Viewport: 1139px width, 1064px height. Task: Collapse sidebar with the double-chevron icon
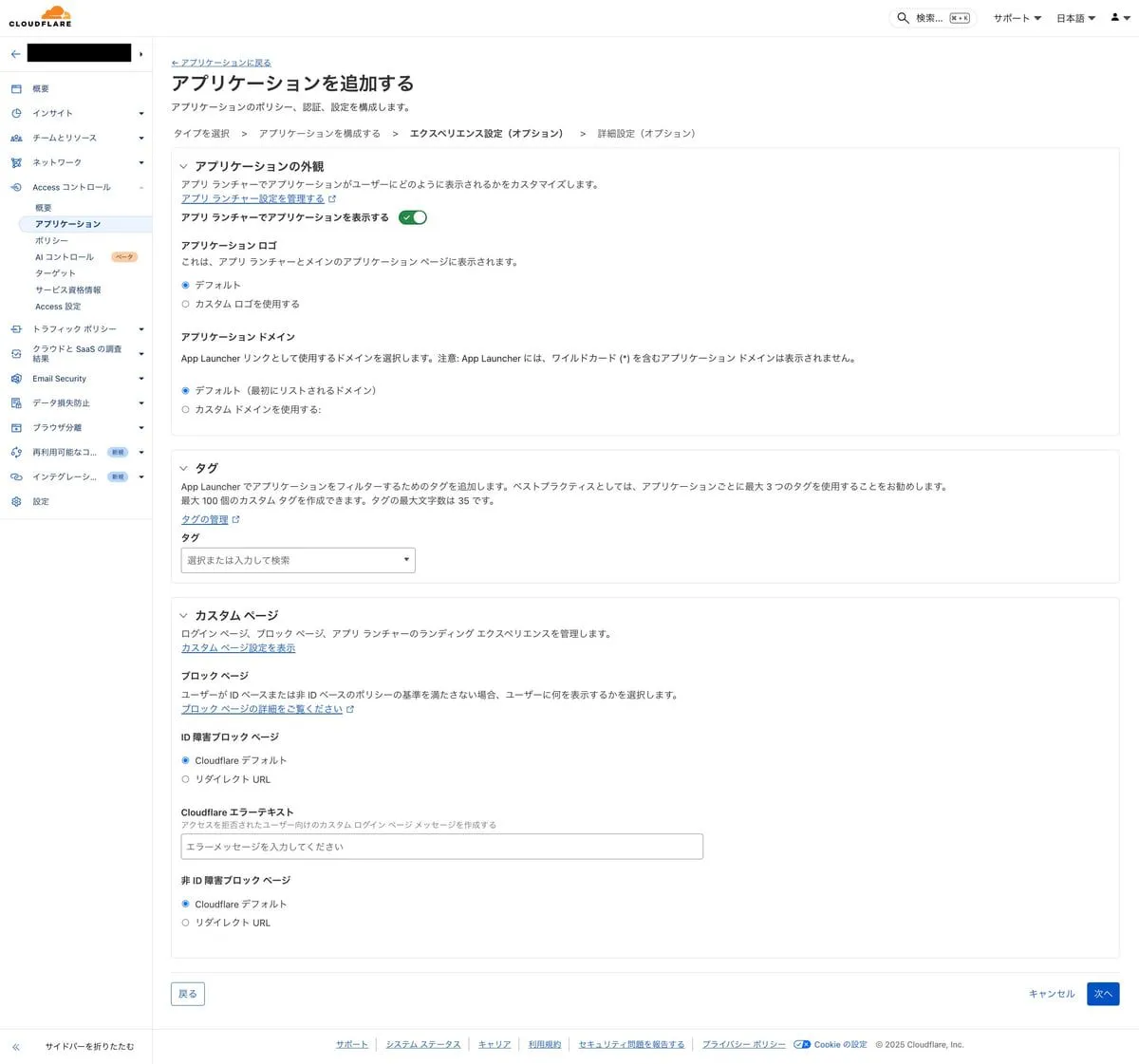[x=16, y=1046]
